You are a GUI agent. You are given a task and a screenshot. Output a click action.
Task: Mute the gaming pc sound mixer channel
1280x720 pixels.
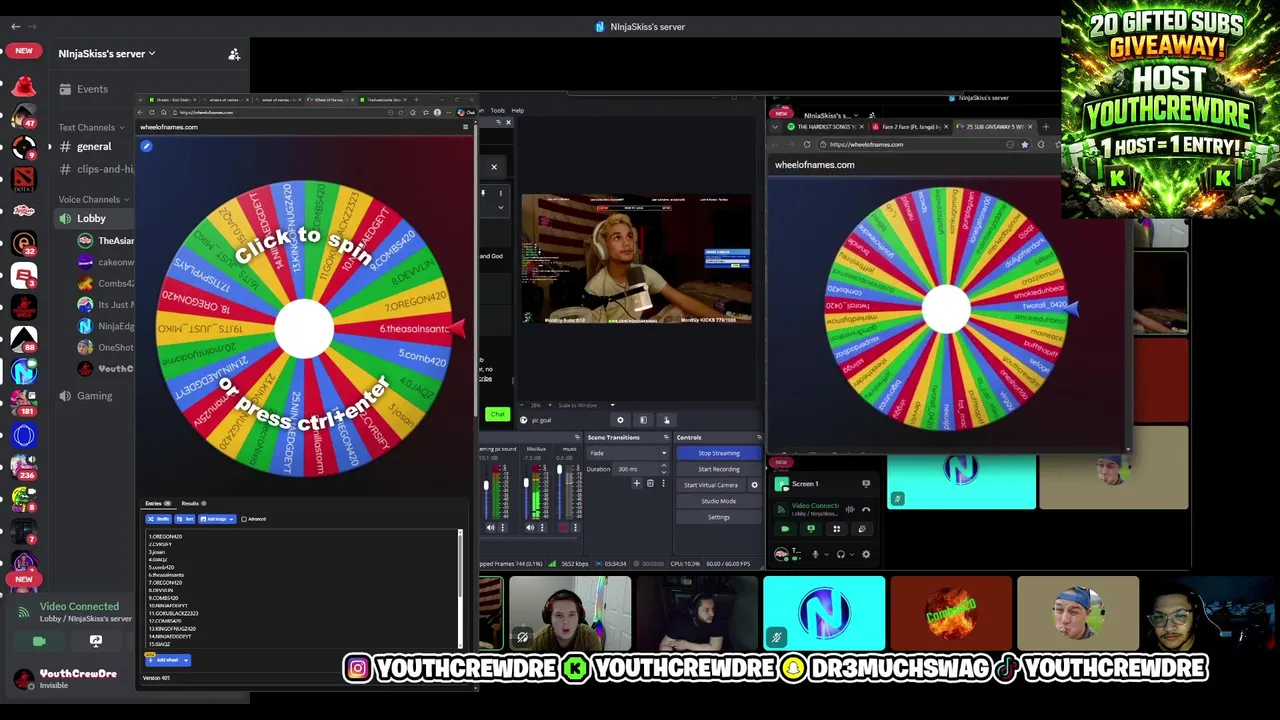pos(491,528)
